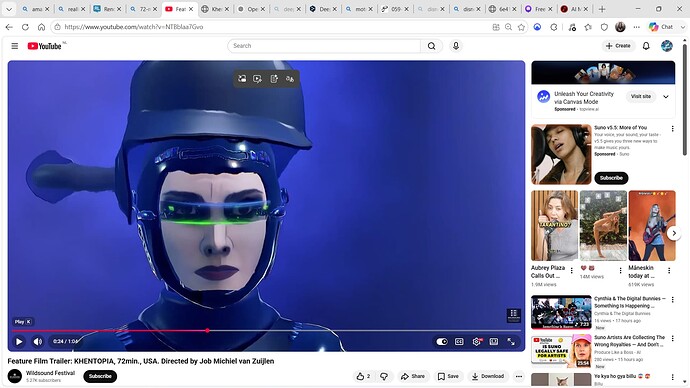Switch to the Free browser tab
Image resolution: width=690 pixels, height=388 pixels.
click(539, 9)
